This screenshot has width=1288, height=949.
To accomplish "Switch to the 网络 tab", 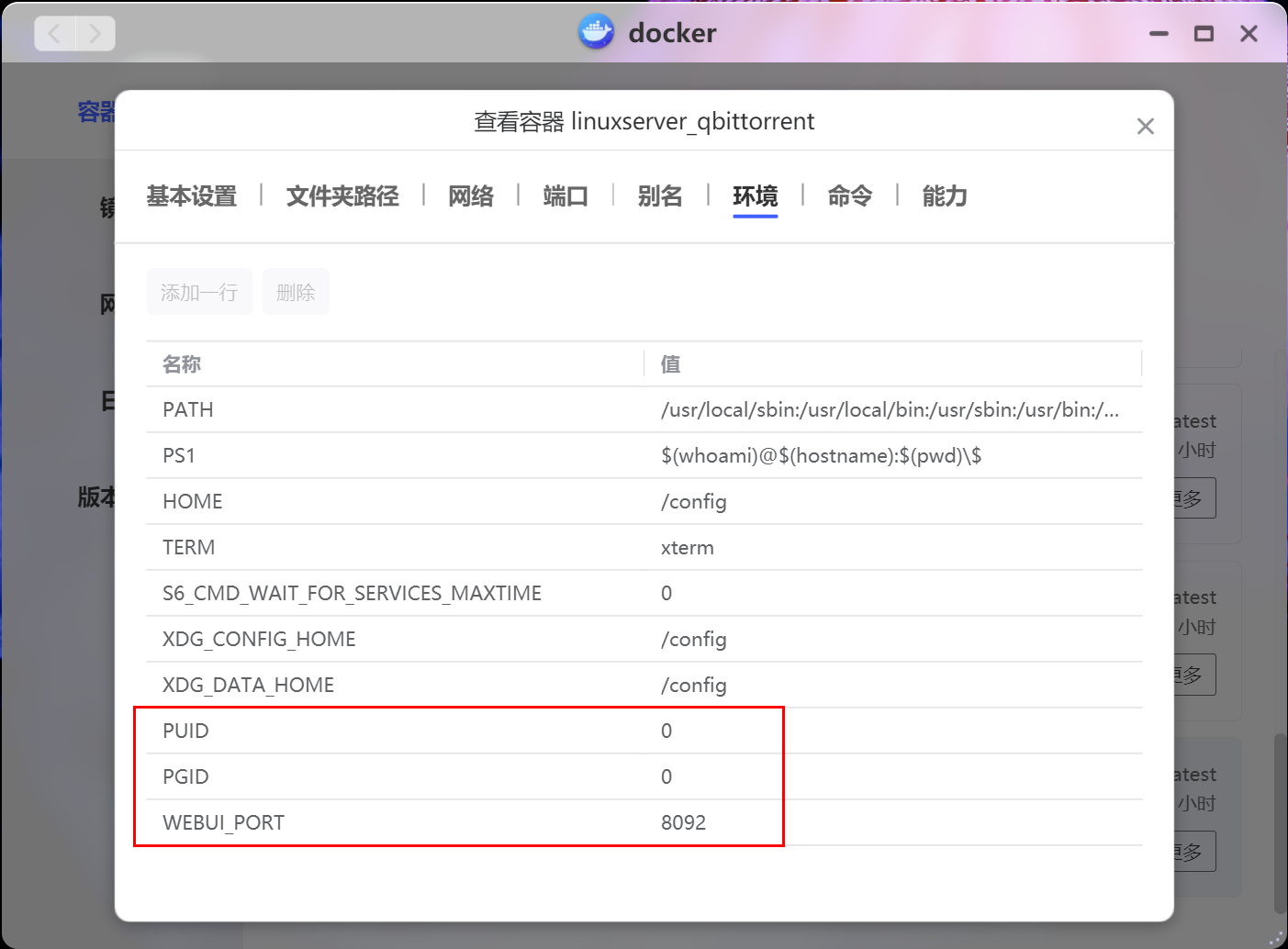I will coord(471,196).
